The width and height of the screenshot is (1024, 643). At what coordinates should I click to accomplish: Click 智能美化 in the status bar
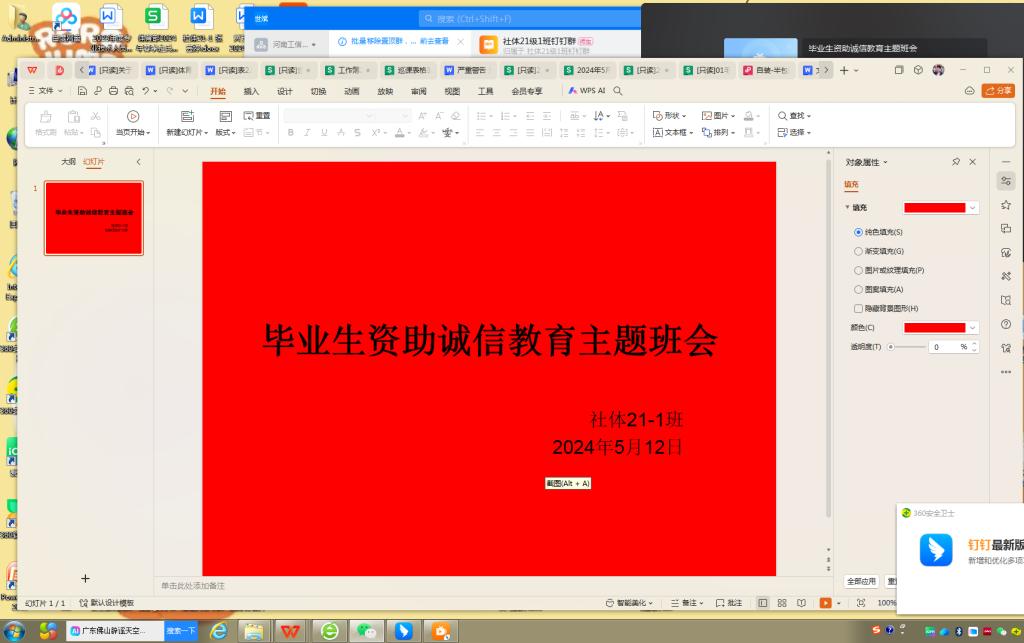click(630, 603)
